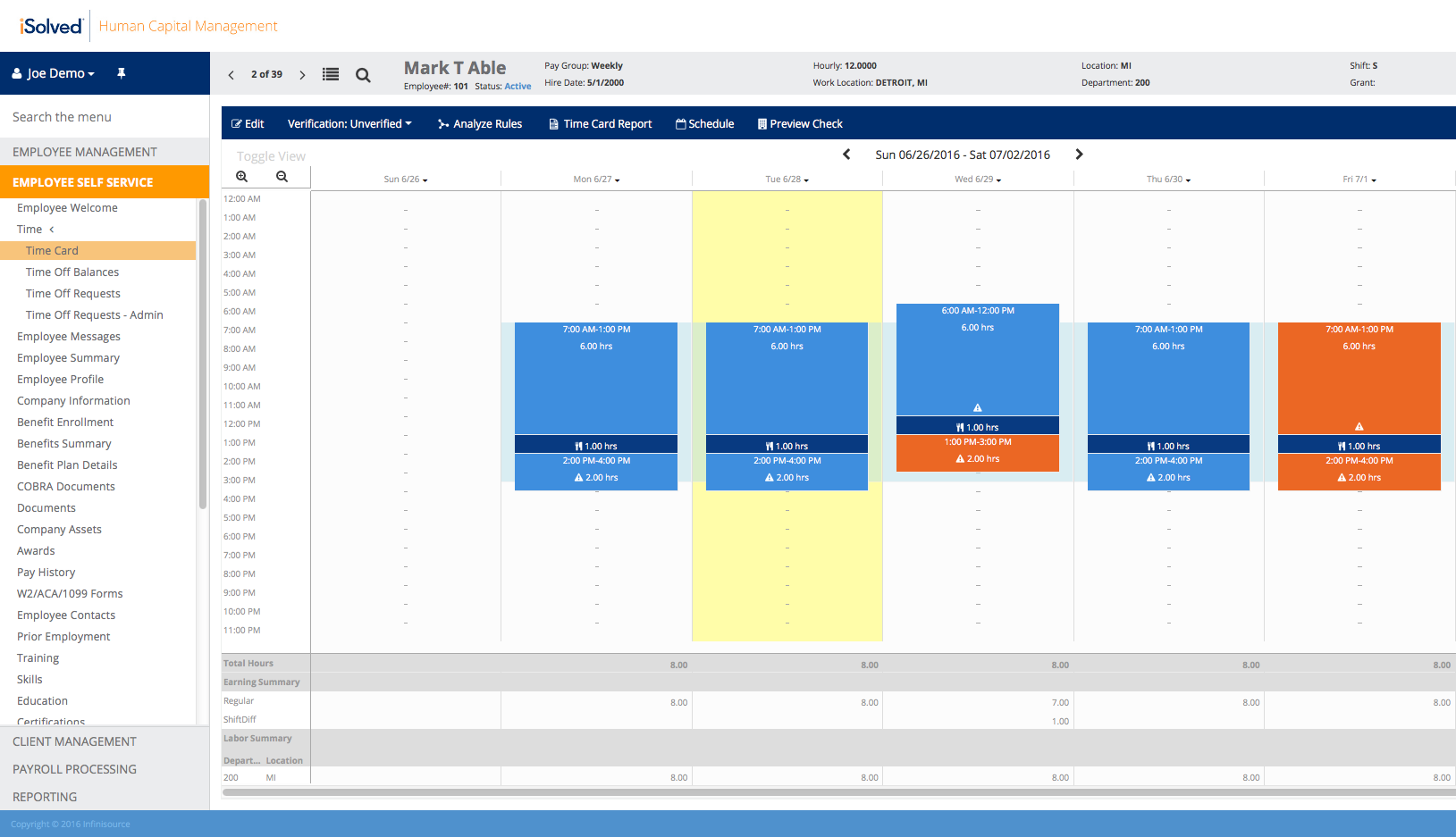Select the Employee Self Service section
The height and width of the screenshot is (837, 1456).
click(x=105, y=182)
